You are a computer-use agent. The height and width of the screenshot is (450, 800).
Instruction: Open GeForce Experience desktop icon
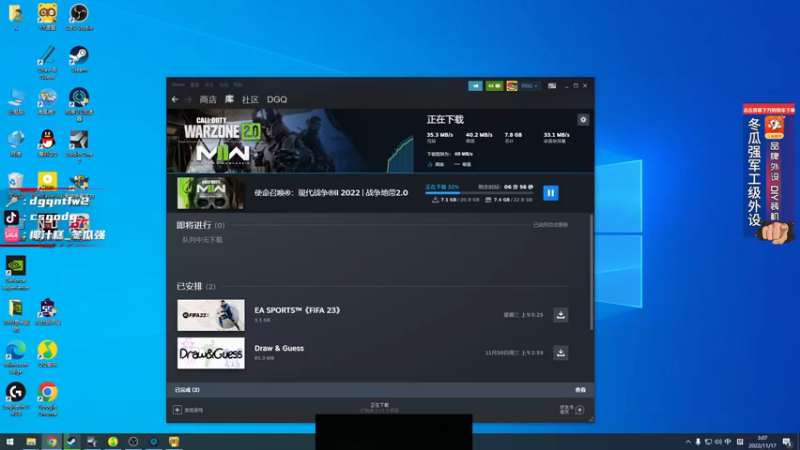[x=16, y=273]
